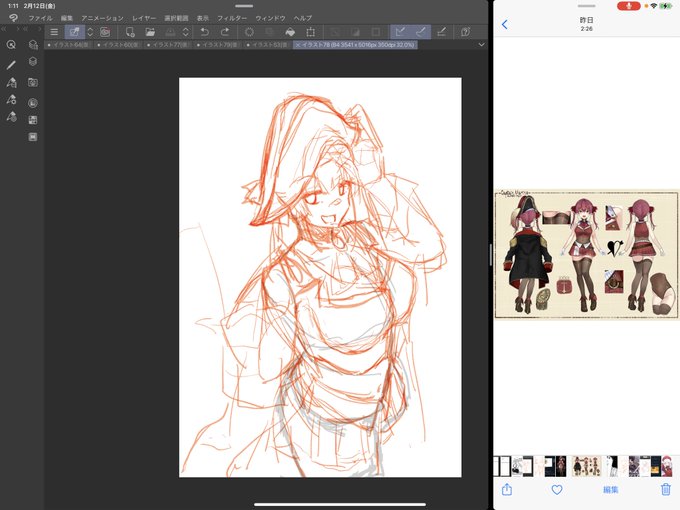680x510 pixels.
Task: Open the 表示 menu
Action: point(203,18)
